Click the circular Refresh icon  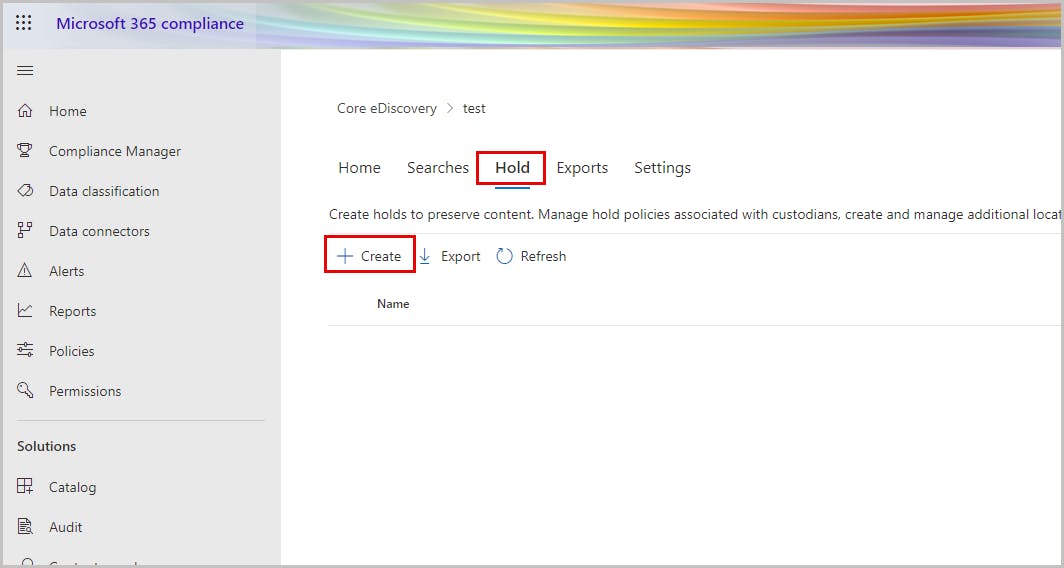[504, 256]
